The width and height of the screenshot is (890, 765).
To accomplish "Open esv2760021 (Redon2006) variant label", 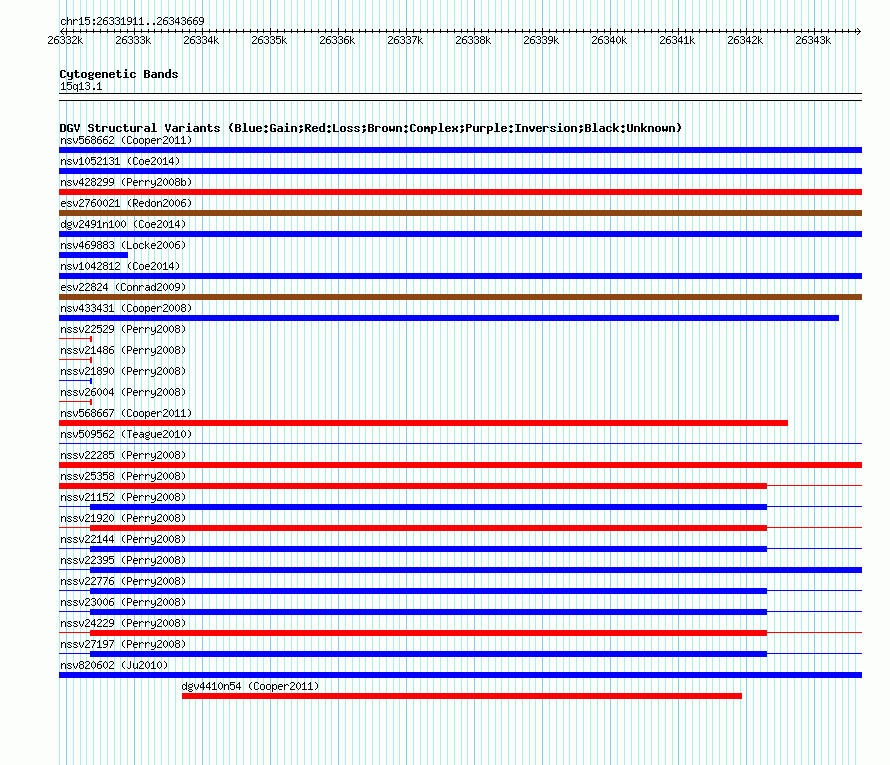I will (126, 203).
